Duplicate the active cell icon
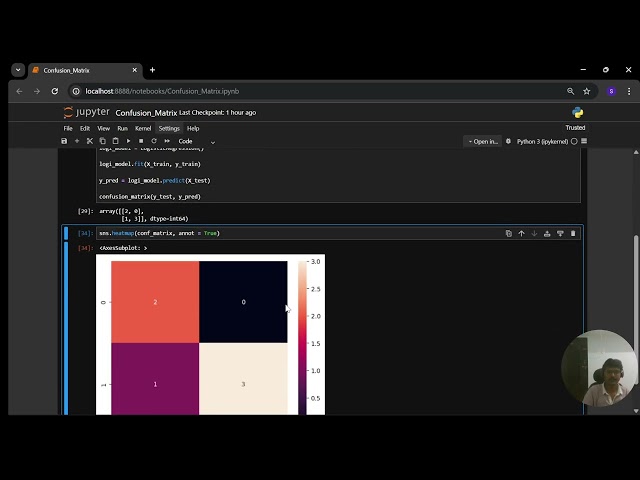The width and height of the screenshot is (640, 480). pyautogui.click(x=509, y=233)
